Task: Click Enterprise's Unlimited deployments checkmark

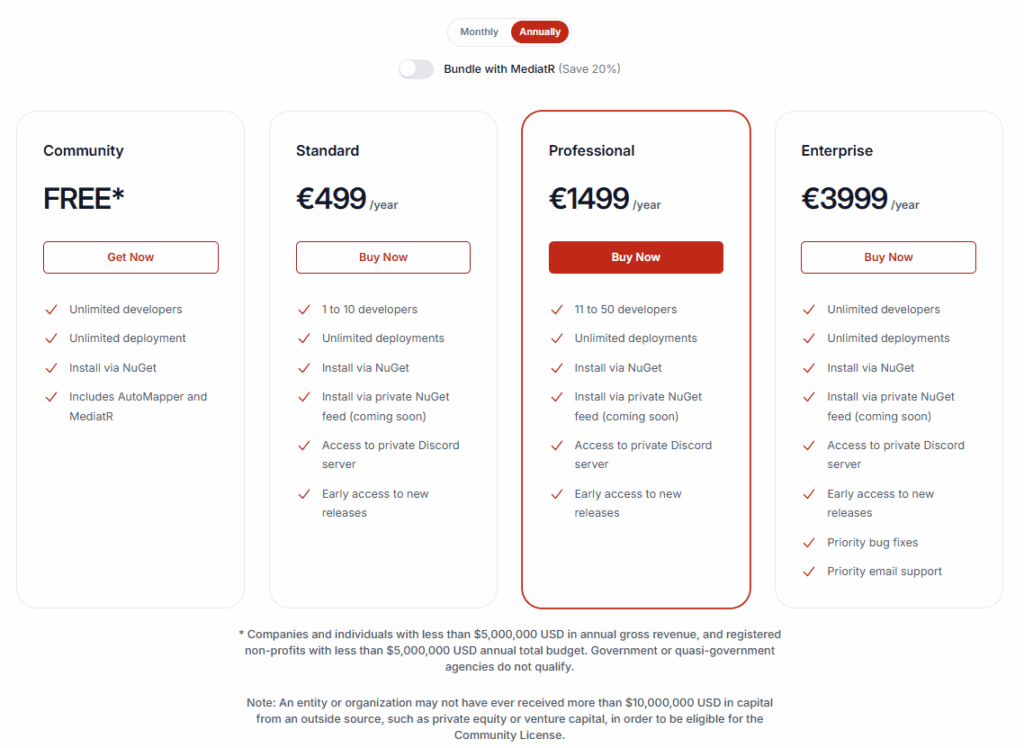Action: click(809, 338)
